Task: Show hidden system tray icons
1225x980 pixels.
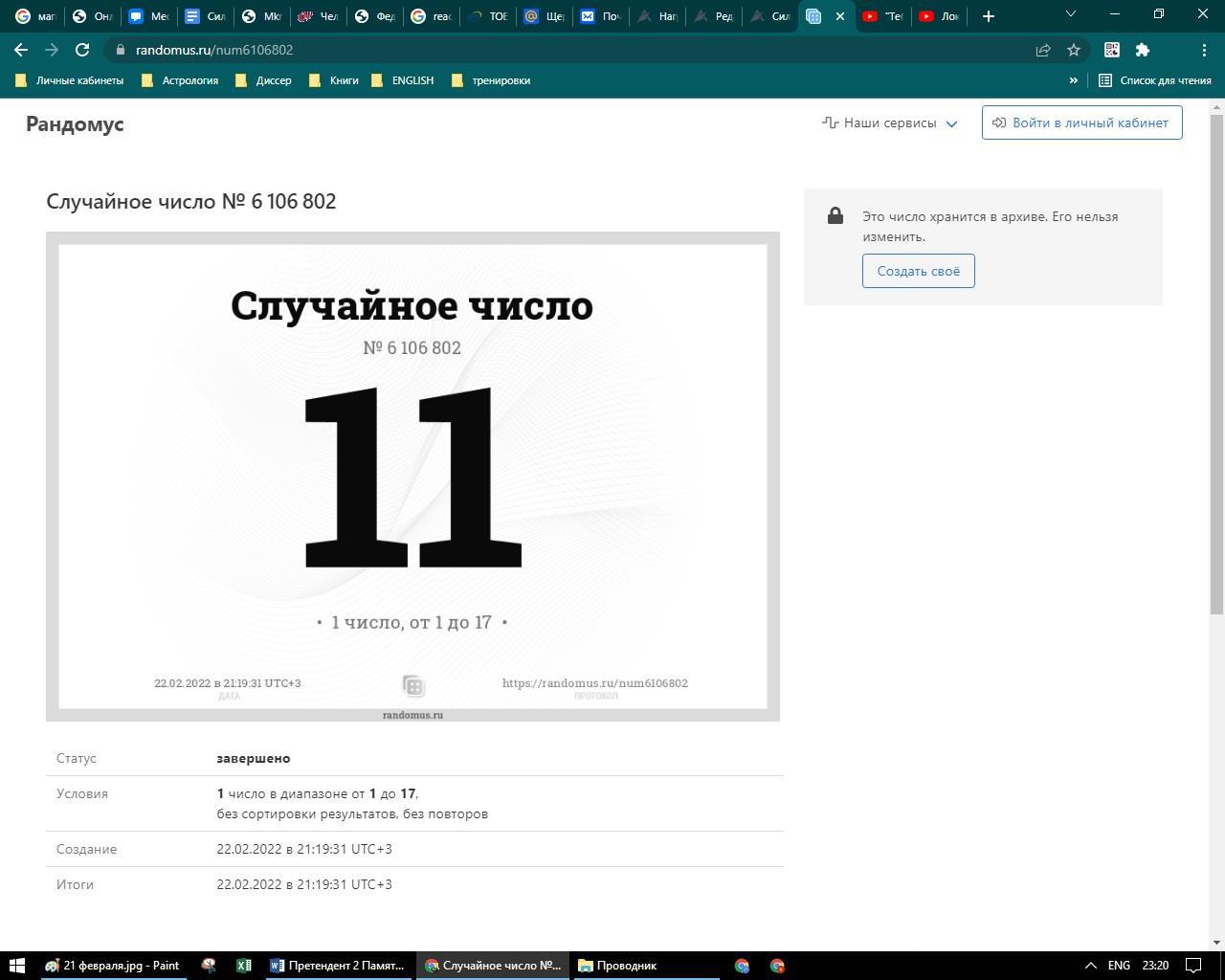Action: point(1090,966)
